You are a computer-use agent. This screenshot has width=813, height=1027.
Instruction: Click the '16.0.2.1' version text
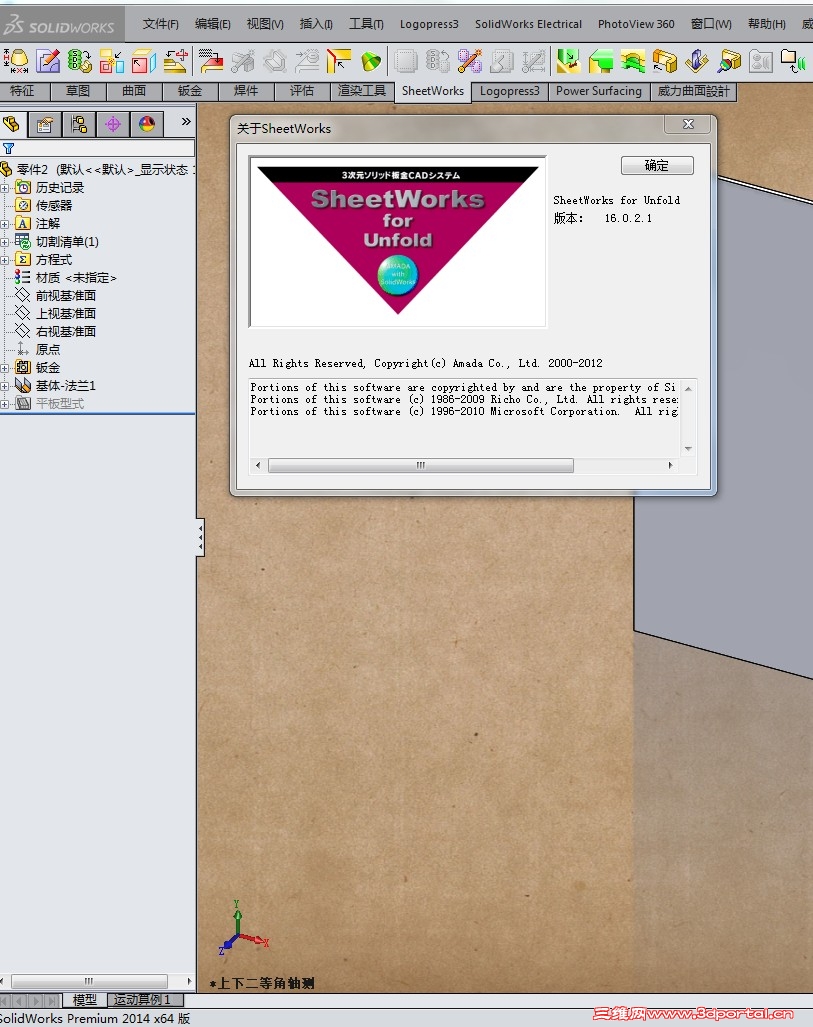(x=628, y=218)
